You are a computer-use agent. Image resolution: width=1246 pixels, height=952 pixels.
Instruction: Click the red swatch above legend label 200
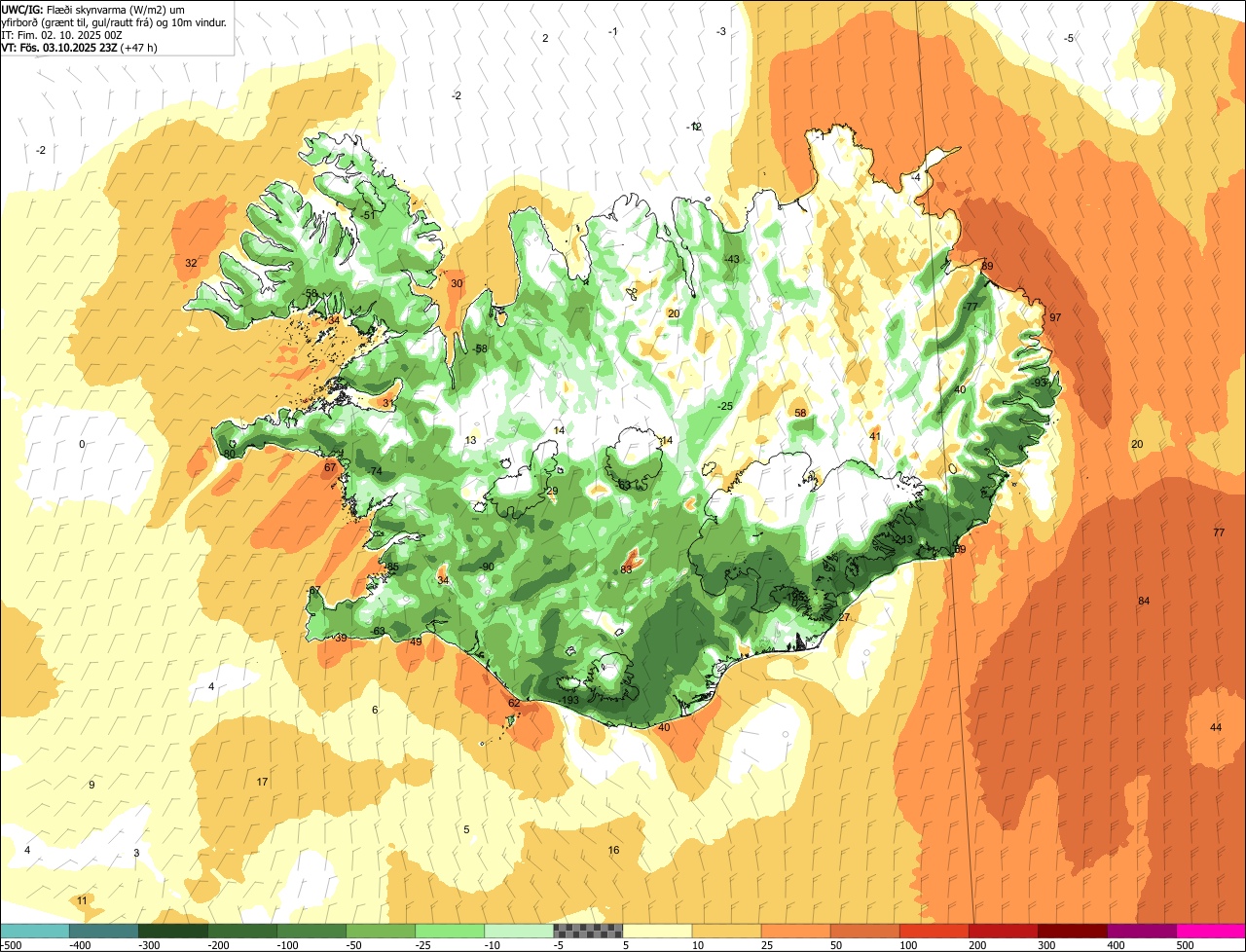pos(1003,931)
